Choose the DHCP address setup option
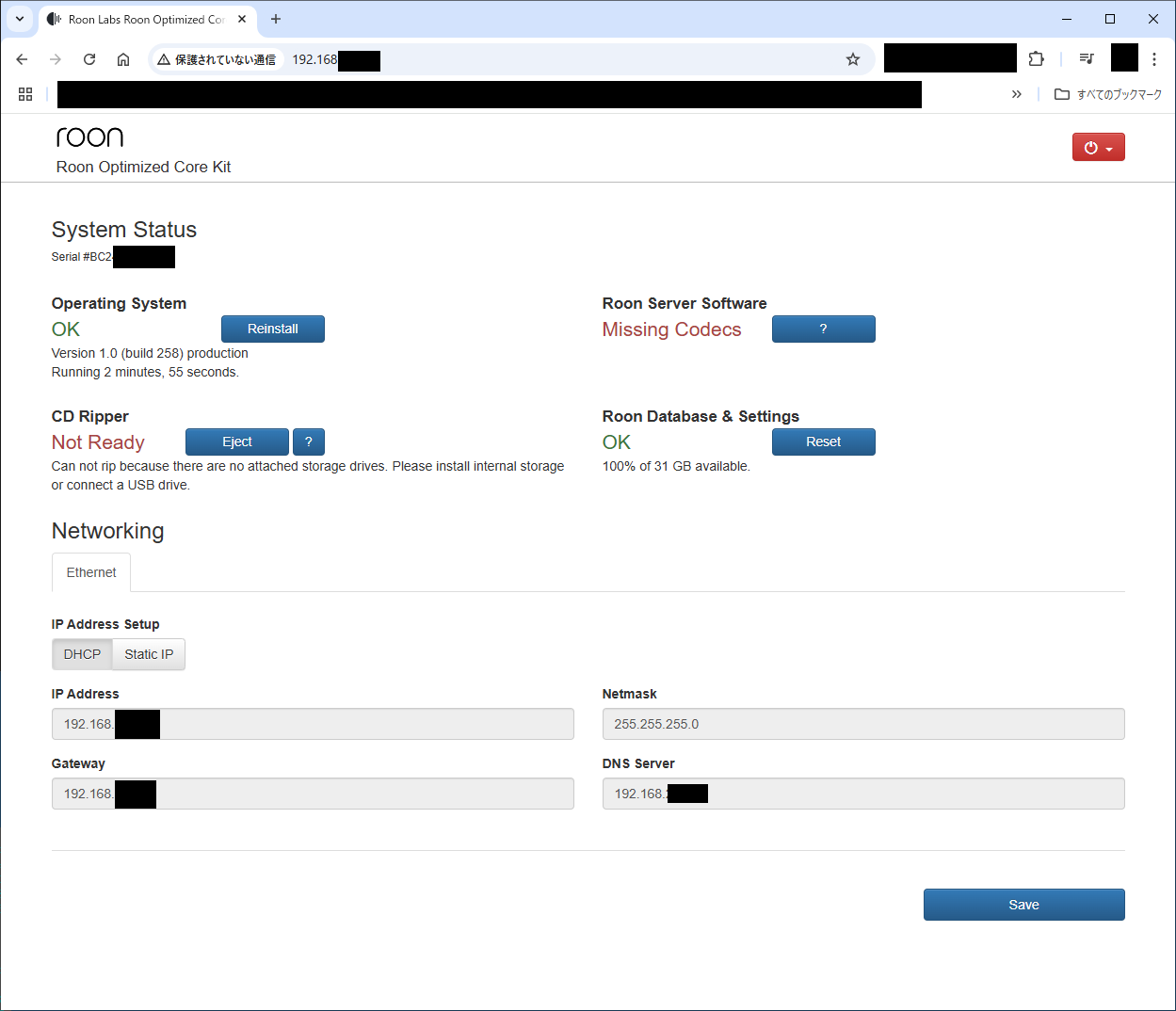 [82, 654]
